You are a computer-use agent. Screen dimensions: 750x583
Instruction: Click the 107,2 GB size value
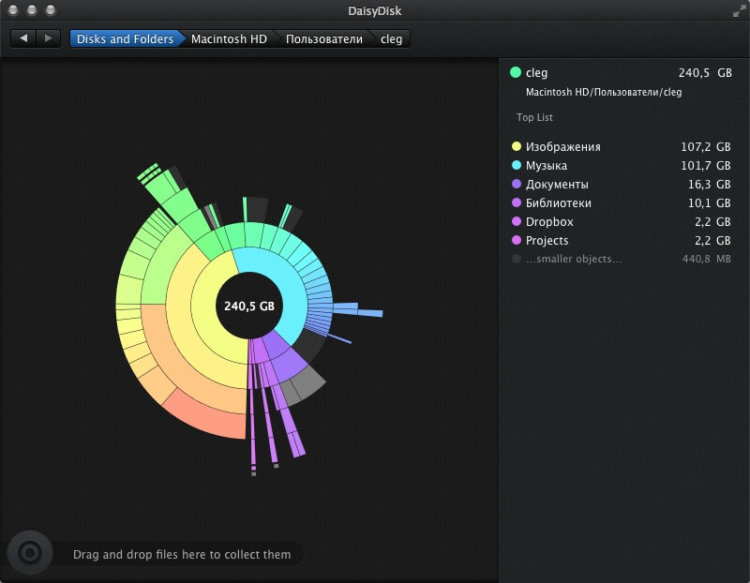coord(706,147)
